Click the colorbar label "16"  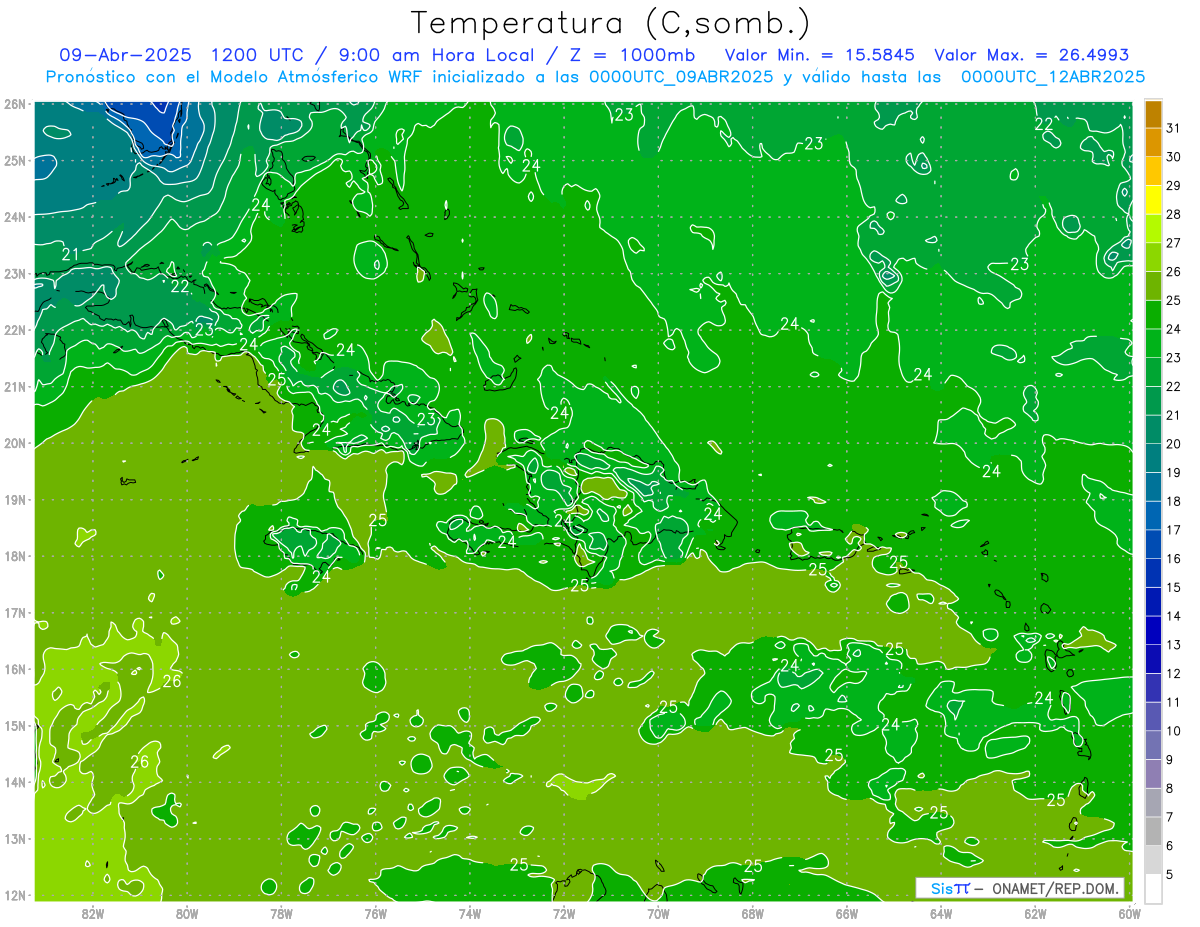point(1174,558)
